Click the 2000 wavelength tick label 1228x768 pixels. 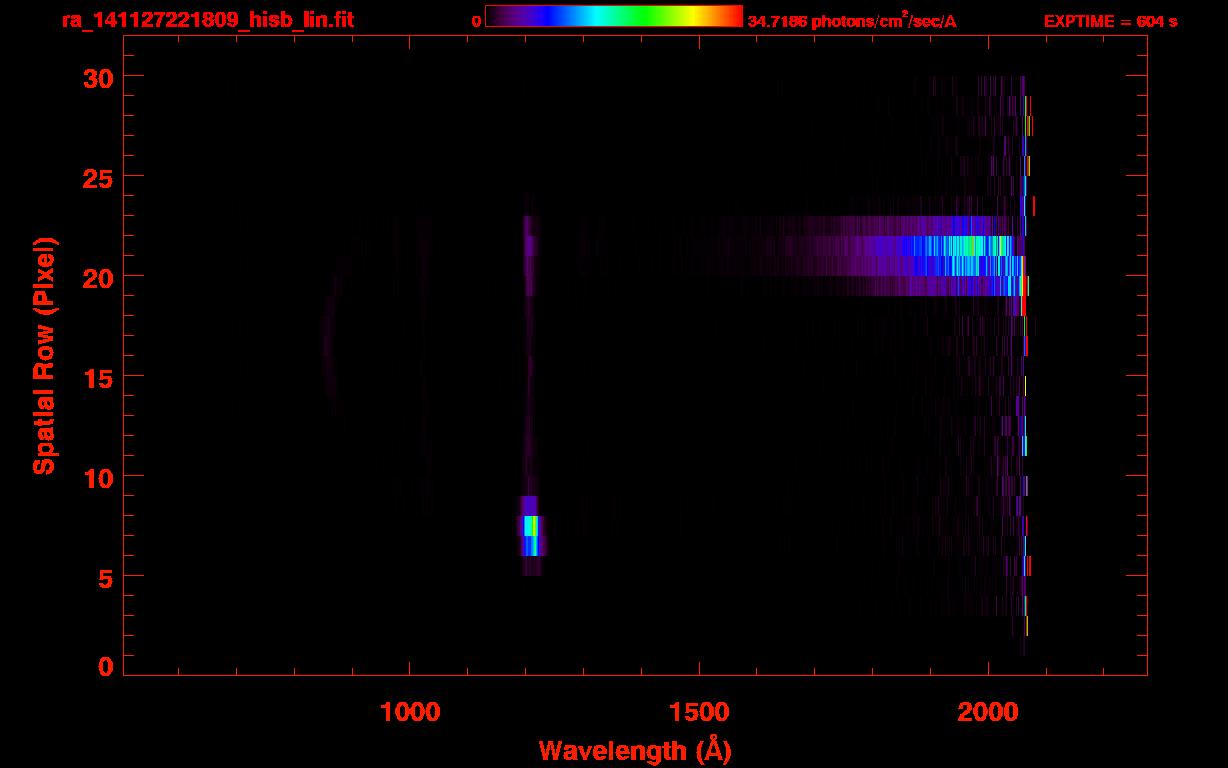988,712
